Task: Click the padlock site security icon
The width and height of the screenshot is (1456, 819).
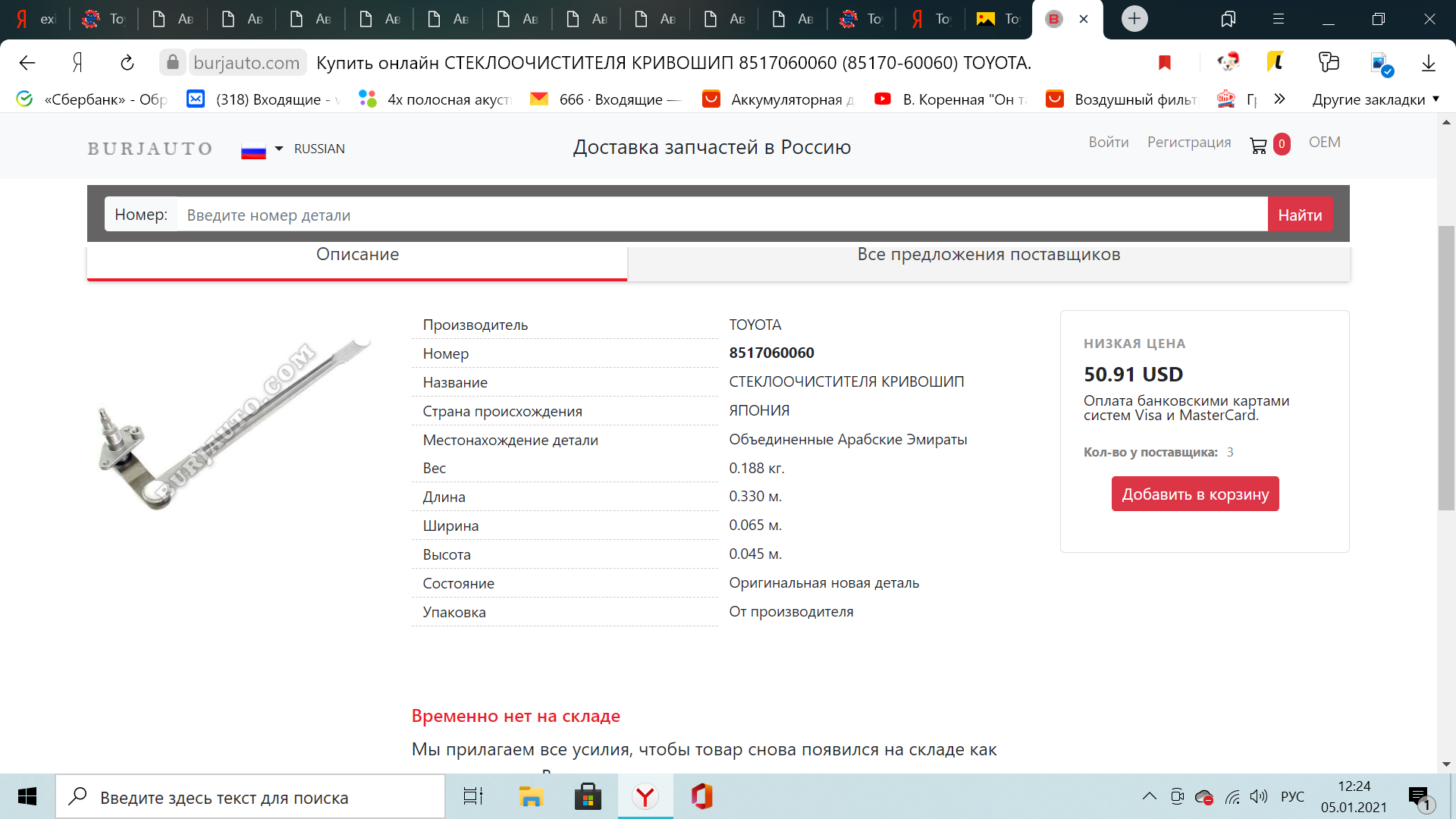Action: coord(173,62)
